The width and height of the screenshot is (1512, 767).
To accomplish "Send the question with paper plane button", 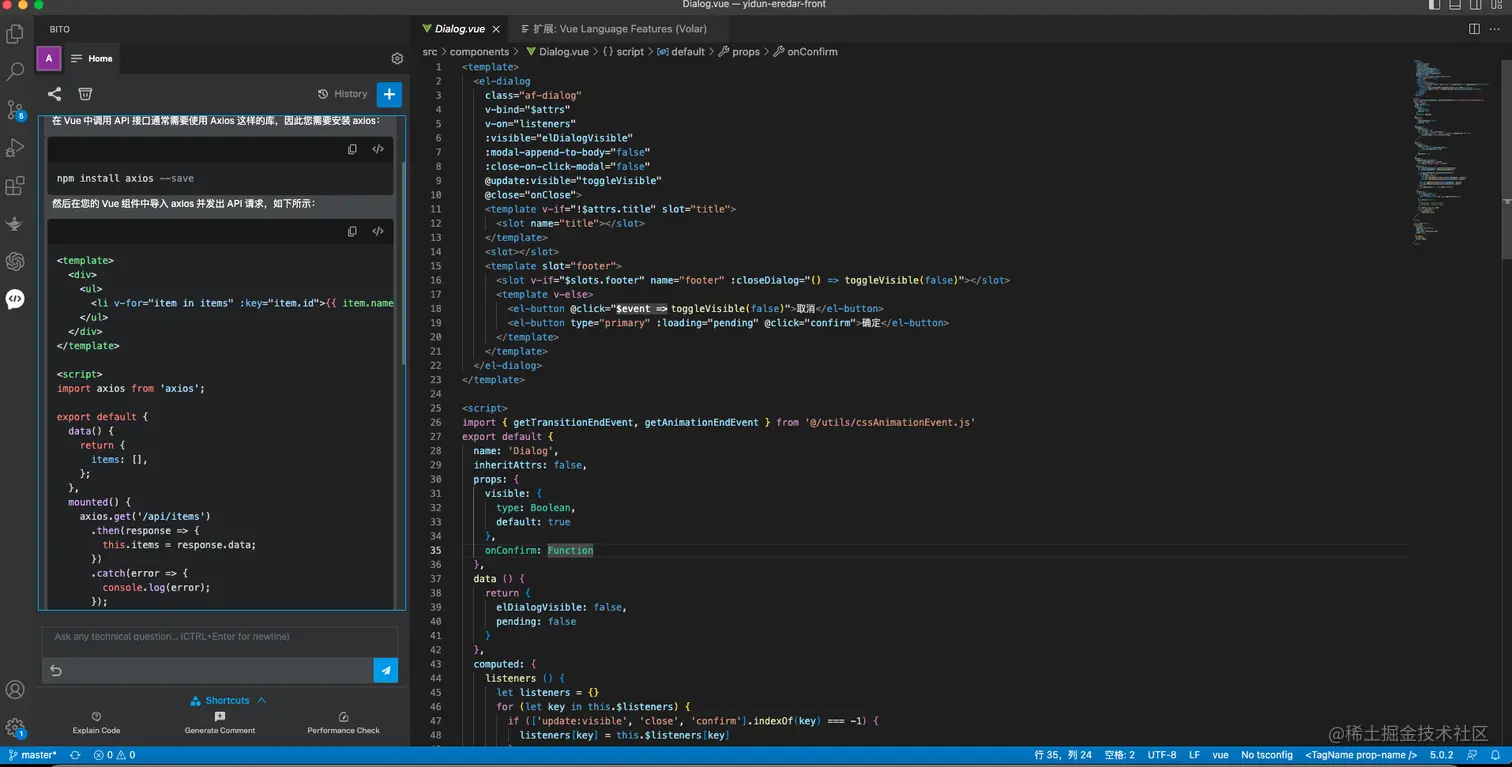I will click(x=385, y=670).
